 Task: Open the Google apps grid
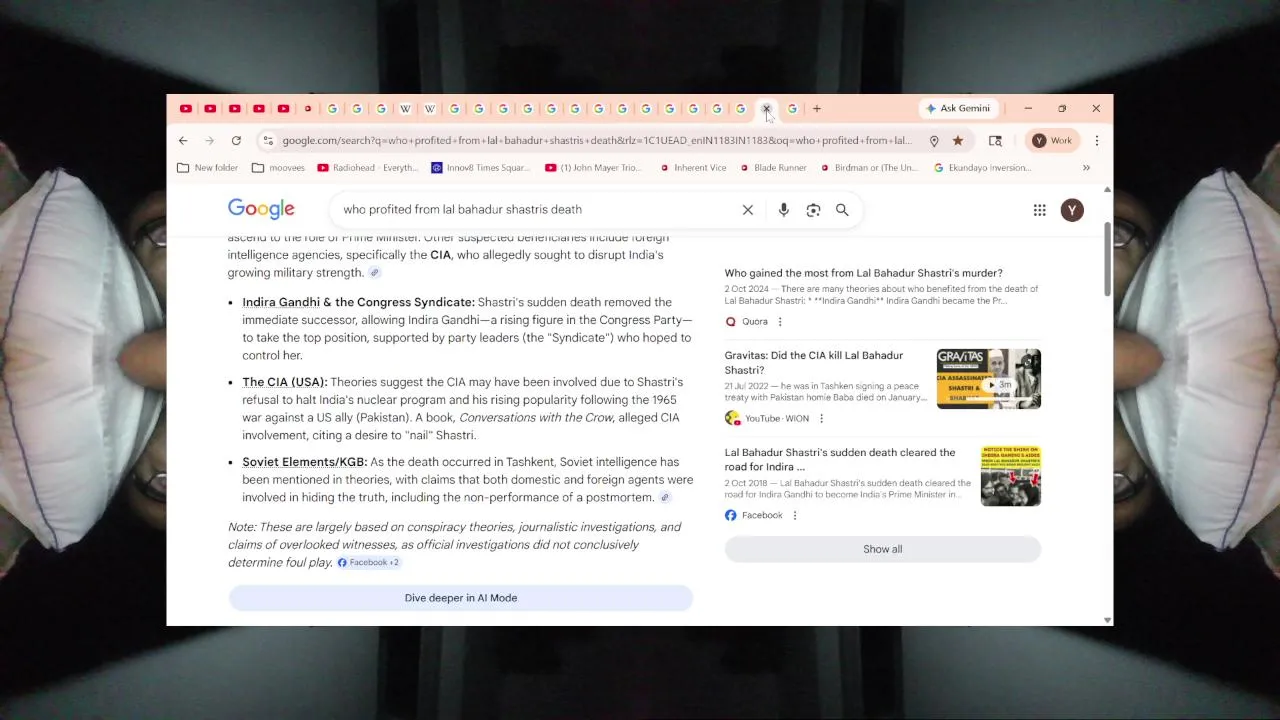point(1040,210)
